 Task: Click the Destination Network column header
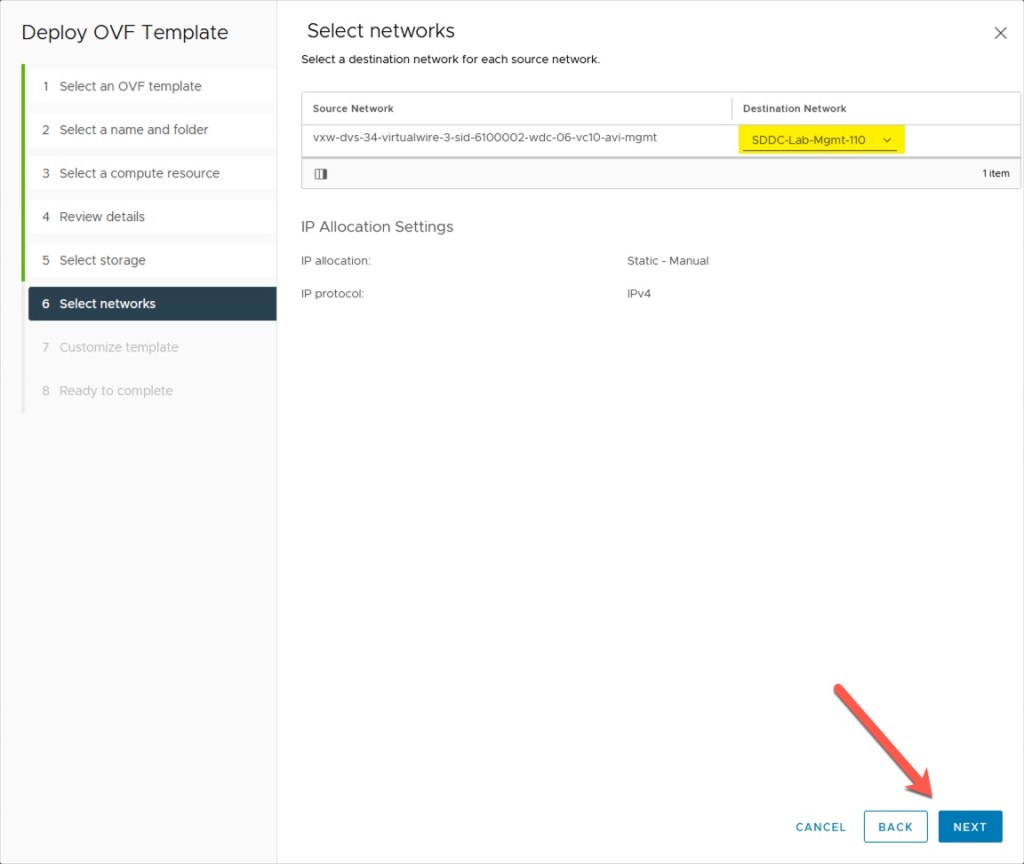[x=794, y=108]
